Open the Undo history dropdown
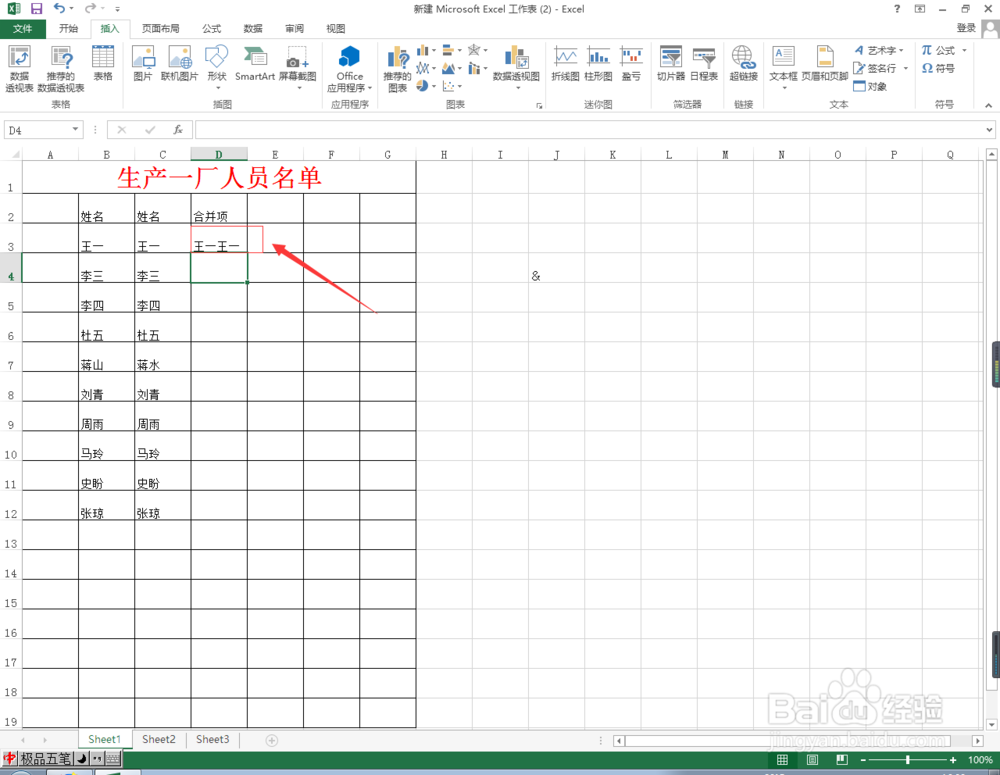 (x=71, y=8)
